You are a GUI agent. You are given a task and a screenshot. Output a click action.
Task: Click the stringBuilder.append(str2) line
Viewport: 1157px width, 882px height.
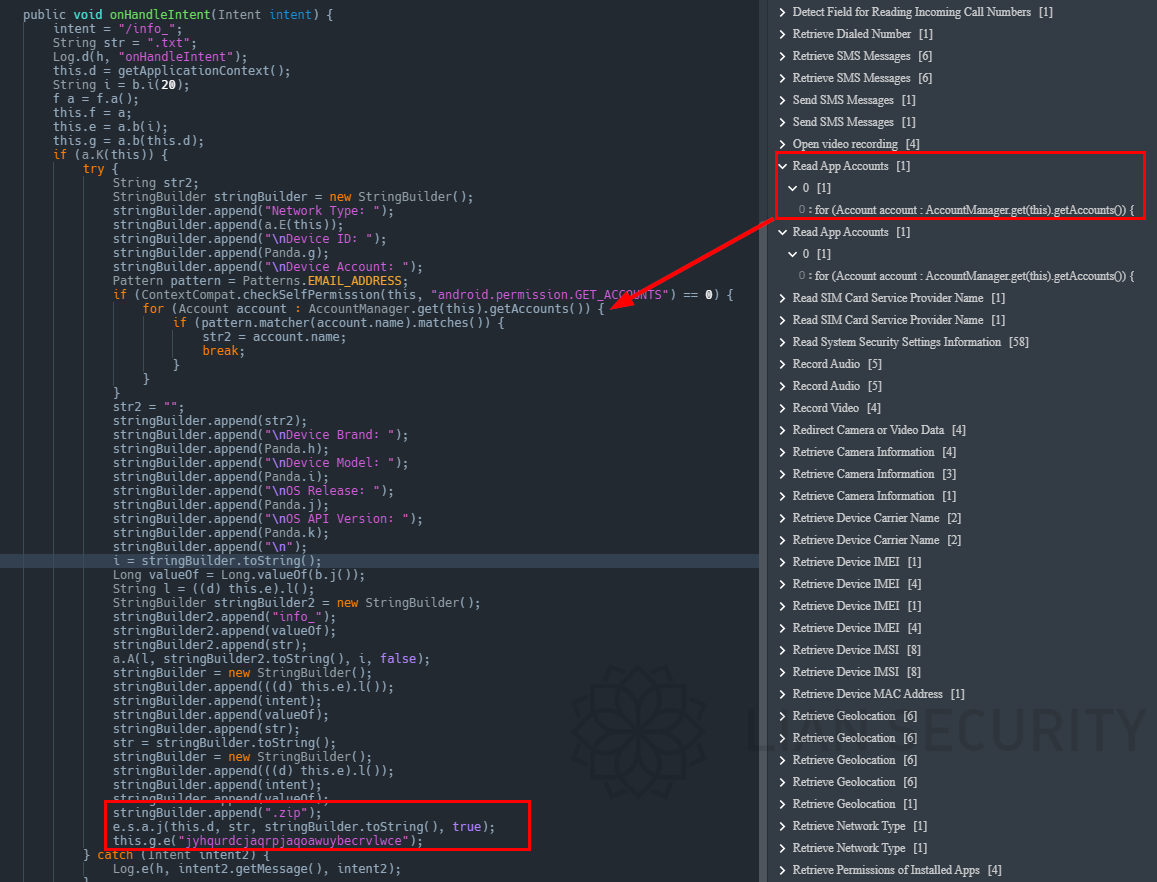(210, 421)
